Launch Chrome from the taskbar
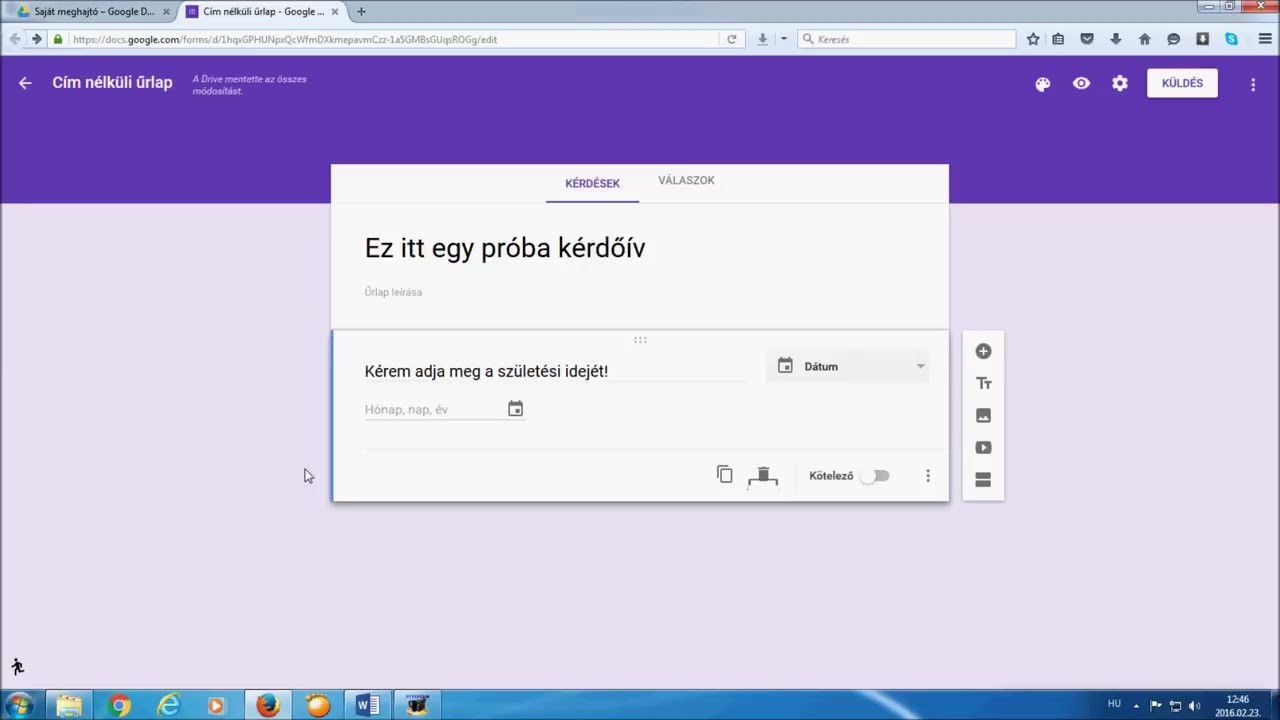Viewport: 1280px width, 720px height. (x=119, y=705)
